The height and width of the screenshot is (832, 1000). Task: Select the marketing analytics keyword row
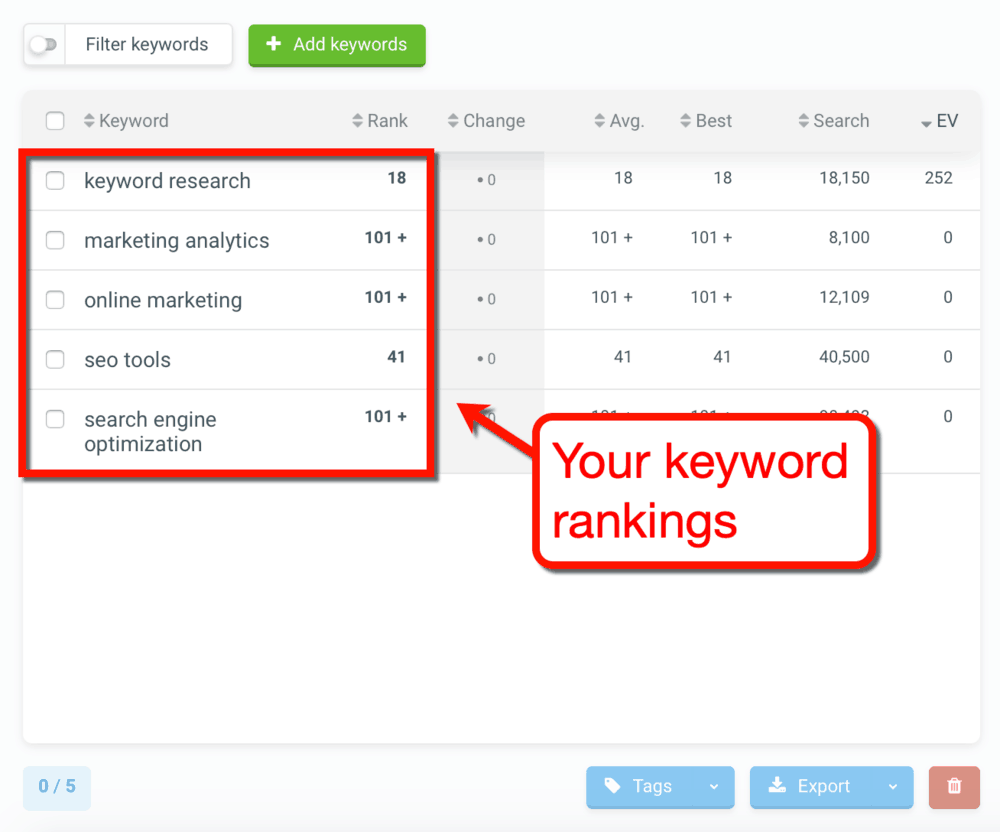pos(176,240)
